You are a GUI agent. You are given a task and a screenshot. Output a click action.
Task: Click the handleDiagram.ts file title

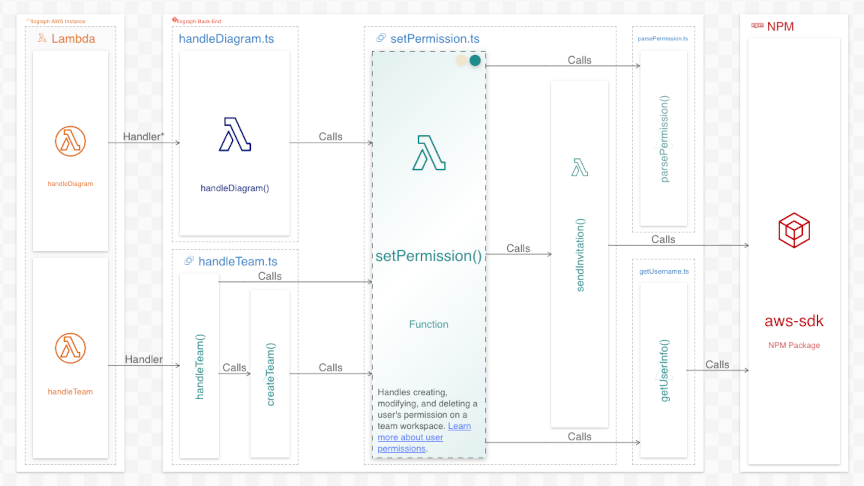226,39
